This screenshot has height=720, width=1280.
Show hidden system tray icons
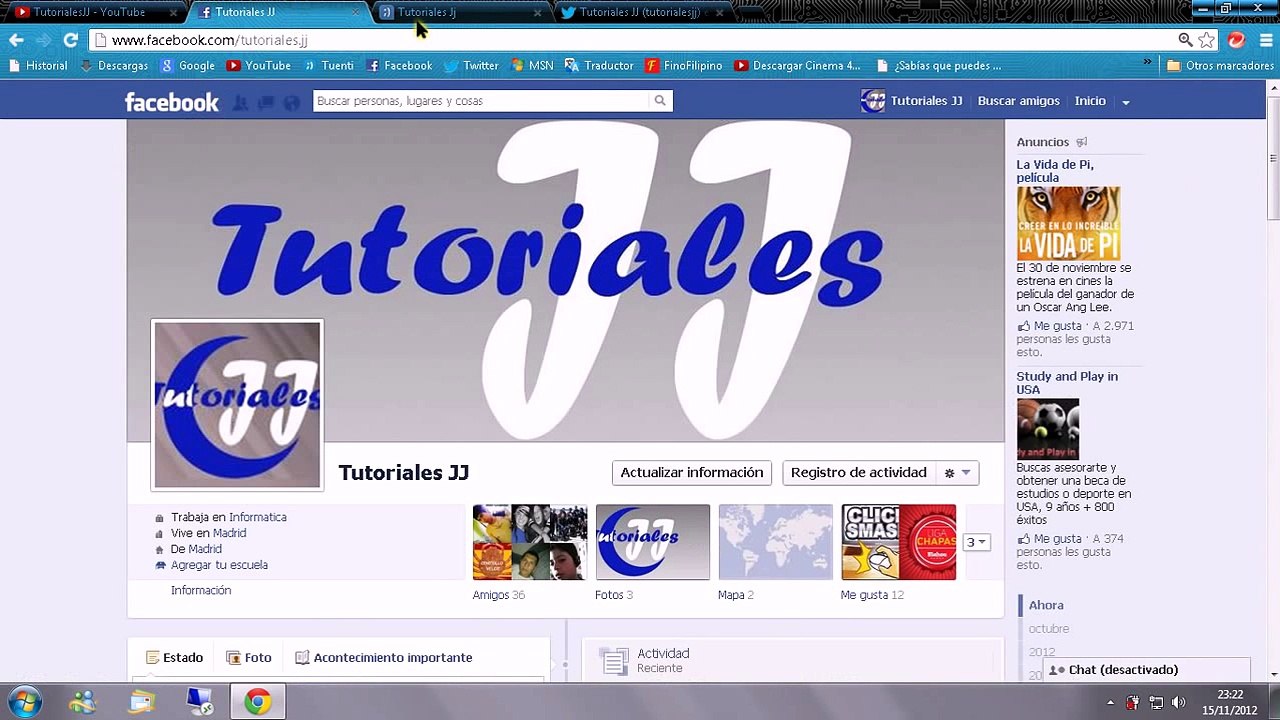click(x=1110, y=702)
